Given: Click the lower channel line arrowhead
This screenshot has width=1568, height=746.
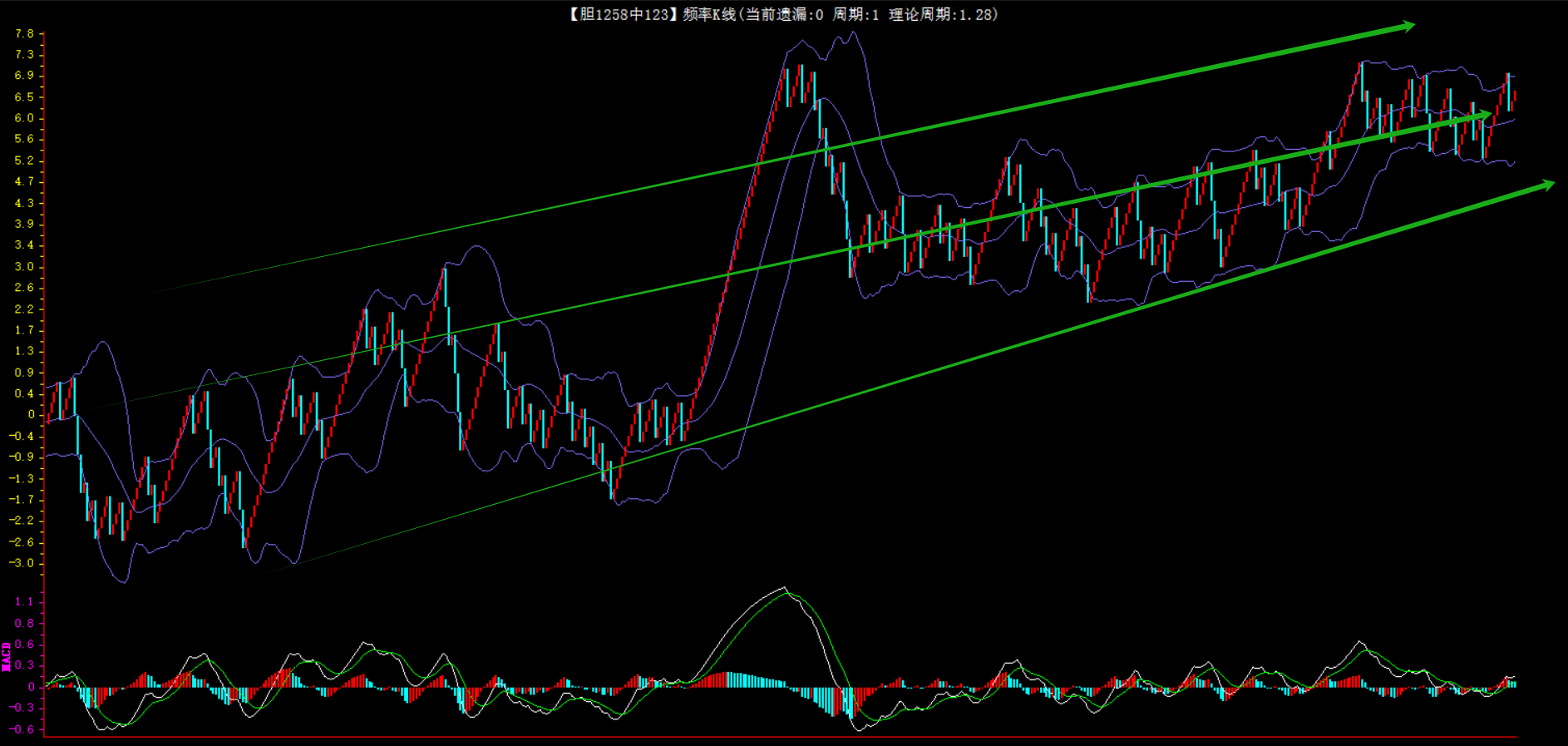Looking at the screenshot, I should (x=1546, y=185).
